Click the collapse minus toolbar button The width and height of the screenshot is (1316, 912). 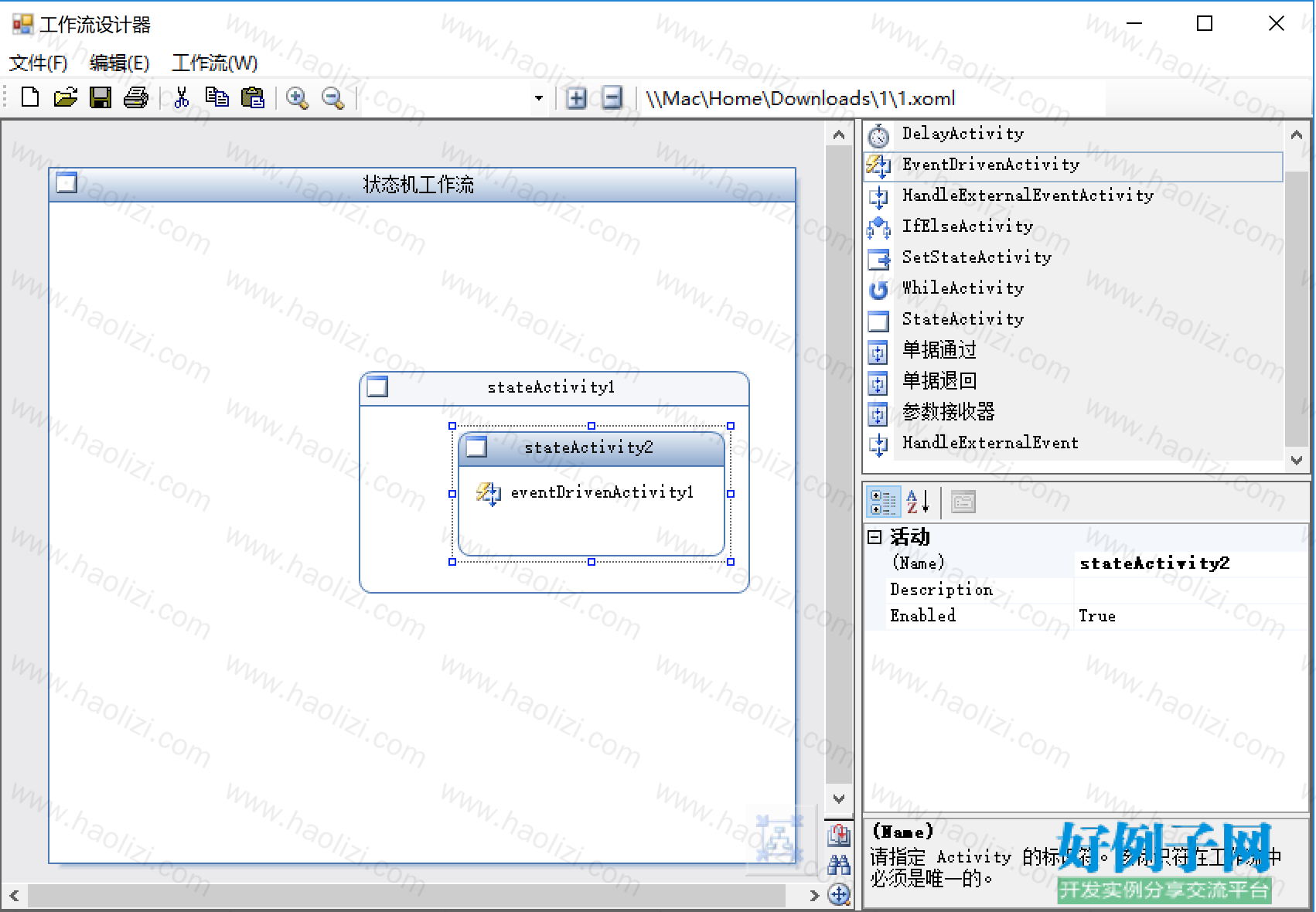tap(612, 98)
